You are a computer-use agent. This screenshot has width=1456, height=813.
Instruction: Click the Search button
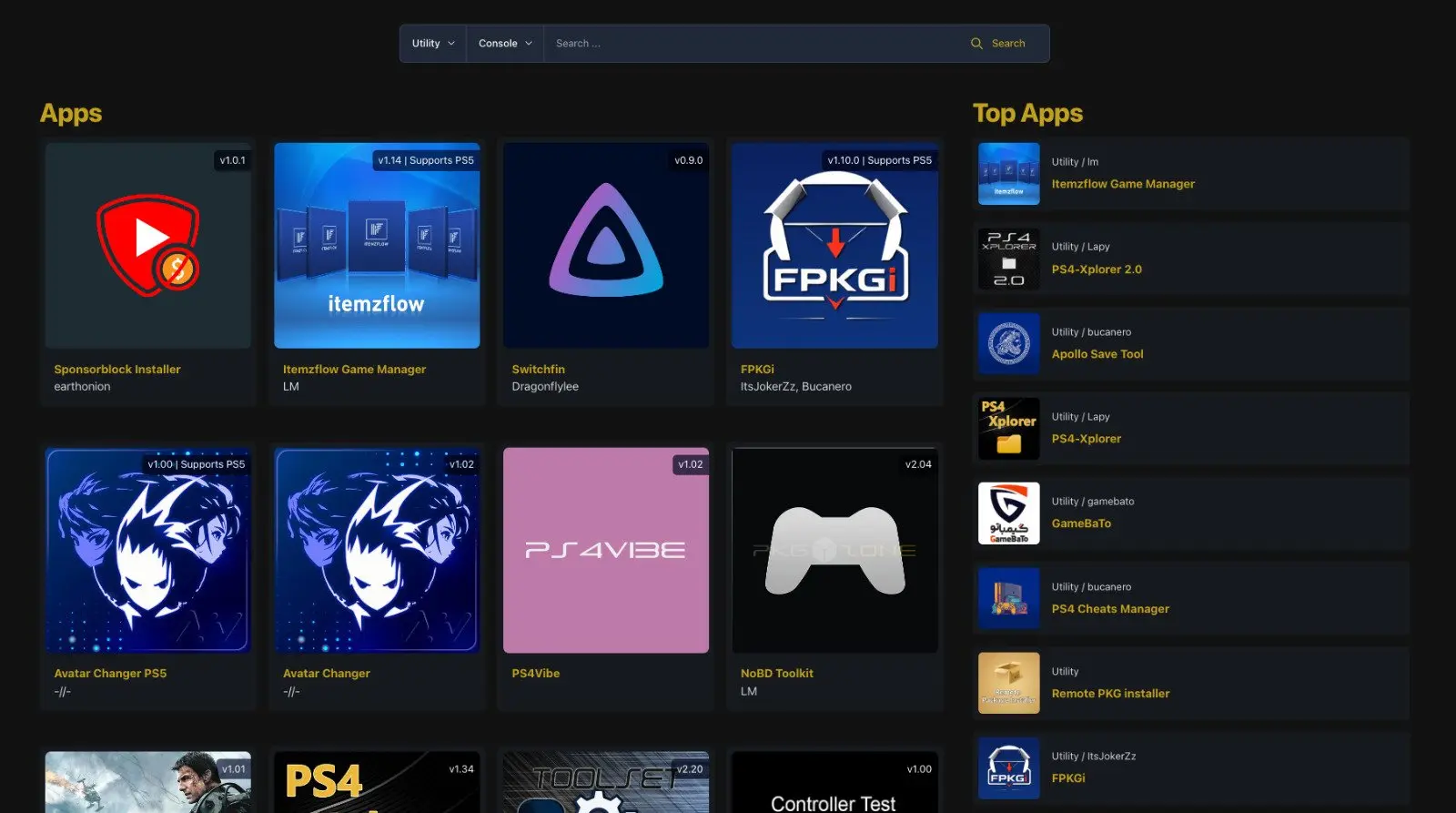[x=998, y=44]
